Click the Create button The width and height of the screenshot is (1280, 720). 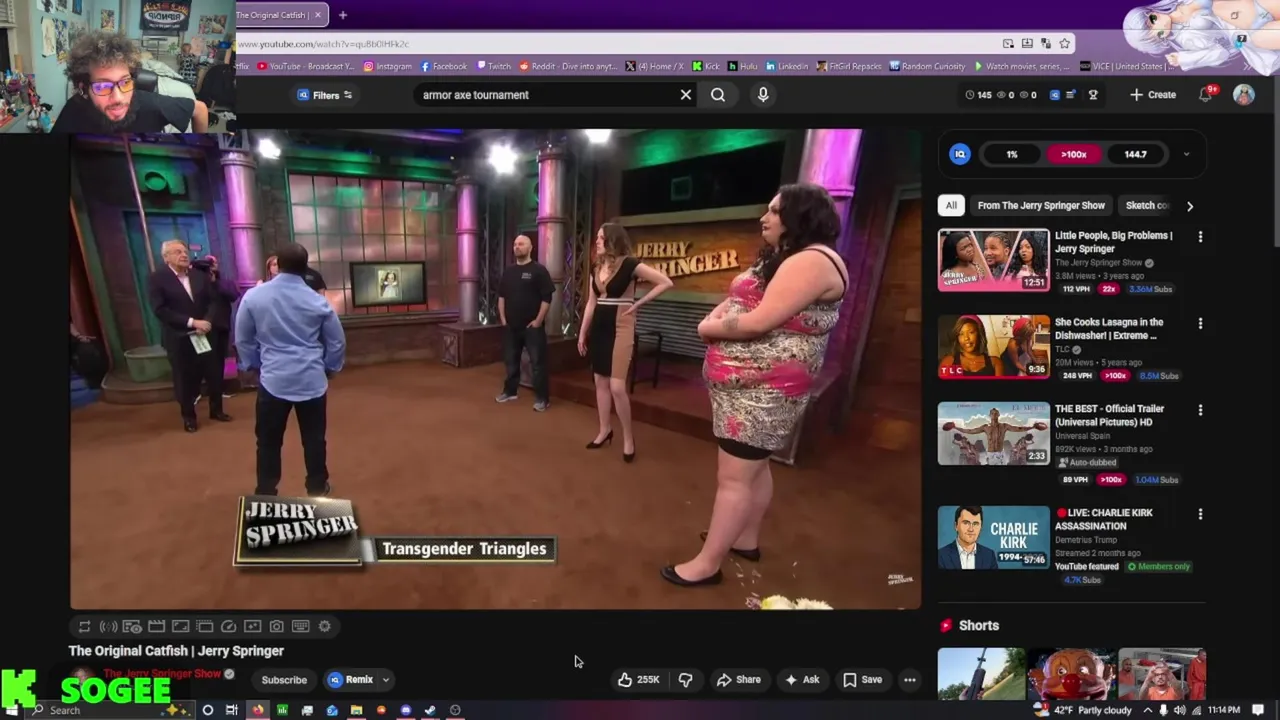[1153, 95]
